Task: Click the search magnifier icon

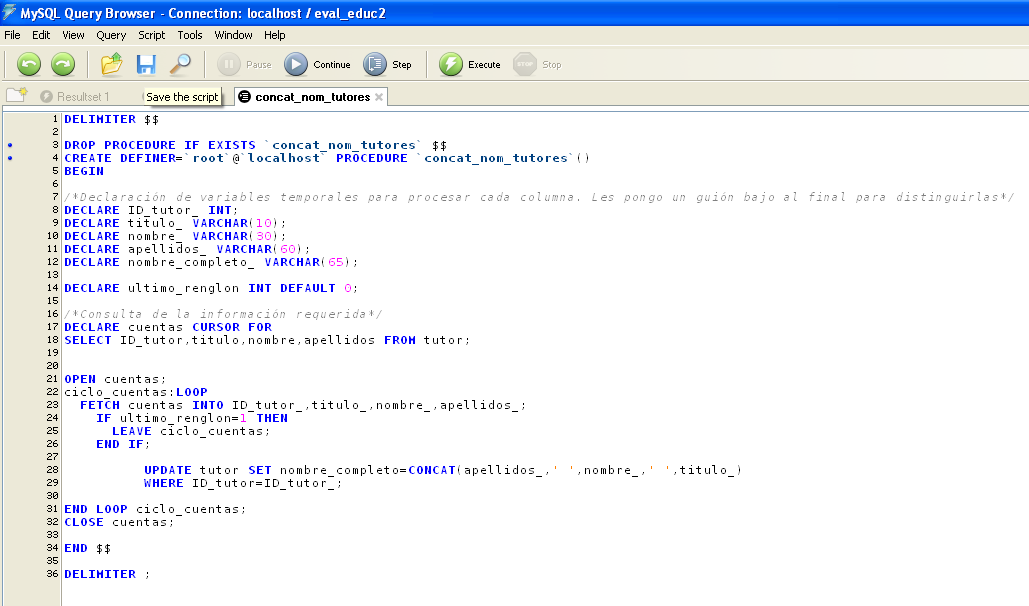Action: tap(180, 63)
